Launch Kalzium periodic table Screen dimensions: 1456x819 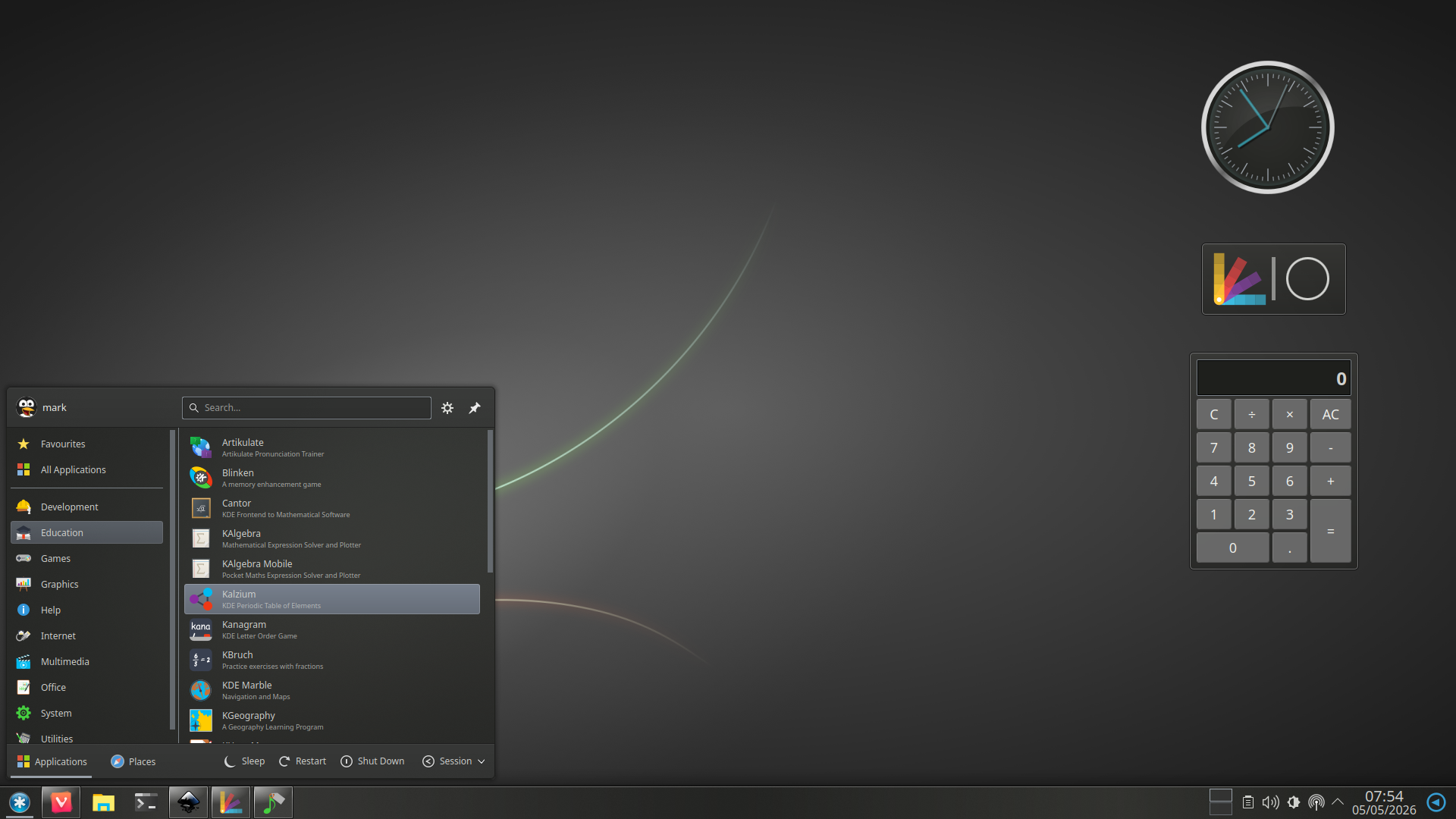332,599
